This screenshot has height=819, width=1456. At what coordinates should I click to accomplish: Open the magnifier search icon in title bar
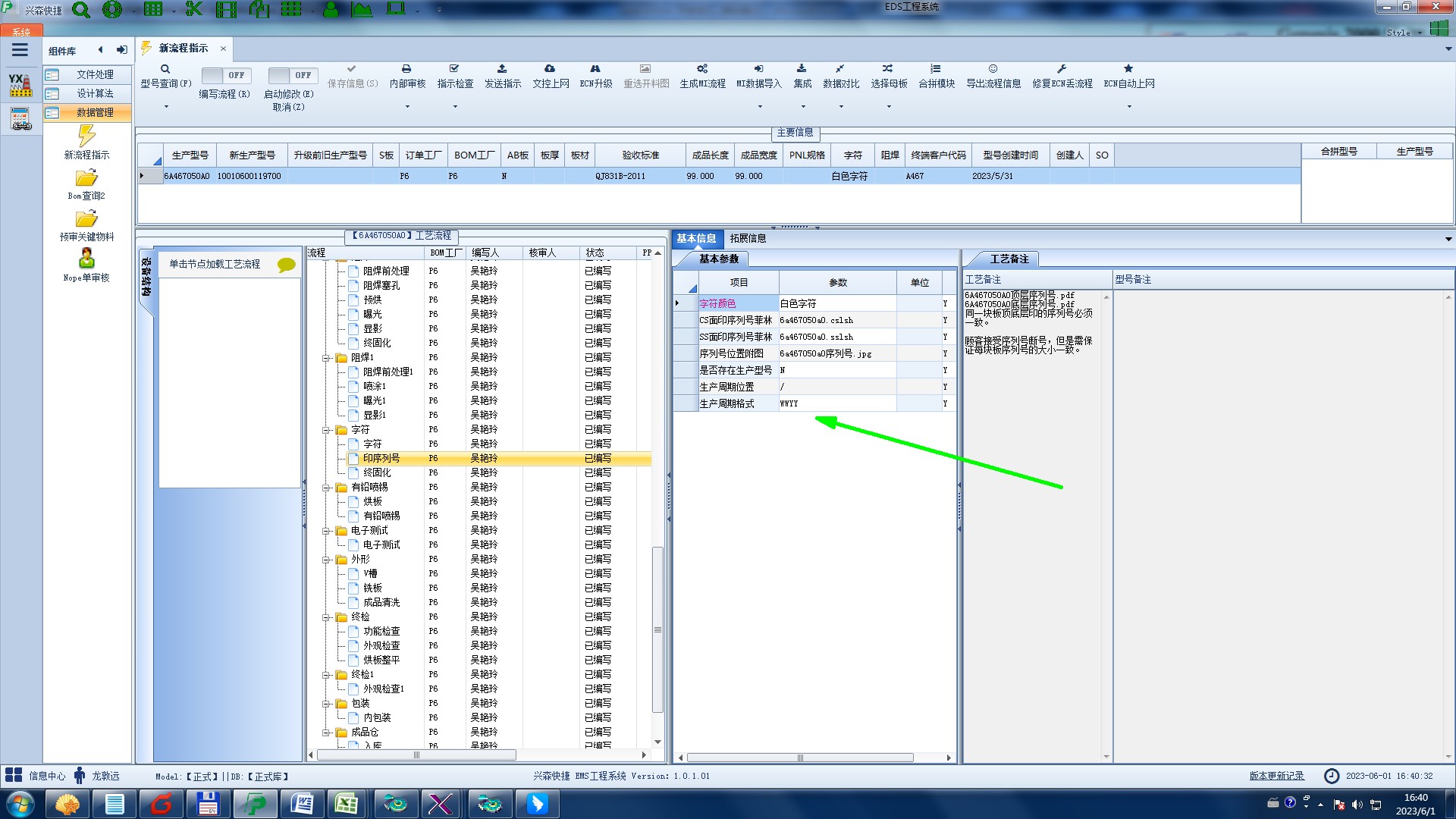coord(80,10)
